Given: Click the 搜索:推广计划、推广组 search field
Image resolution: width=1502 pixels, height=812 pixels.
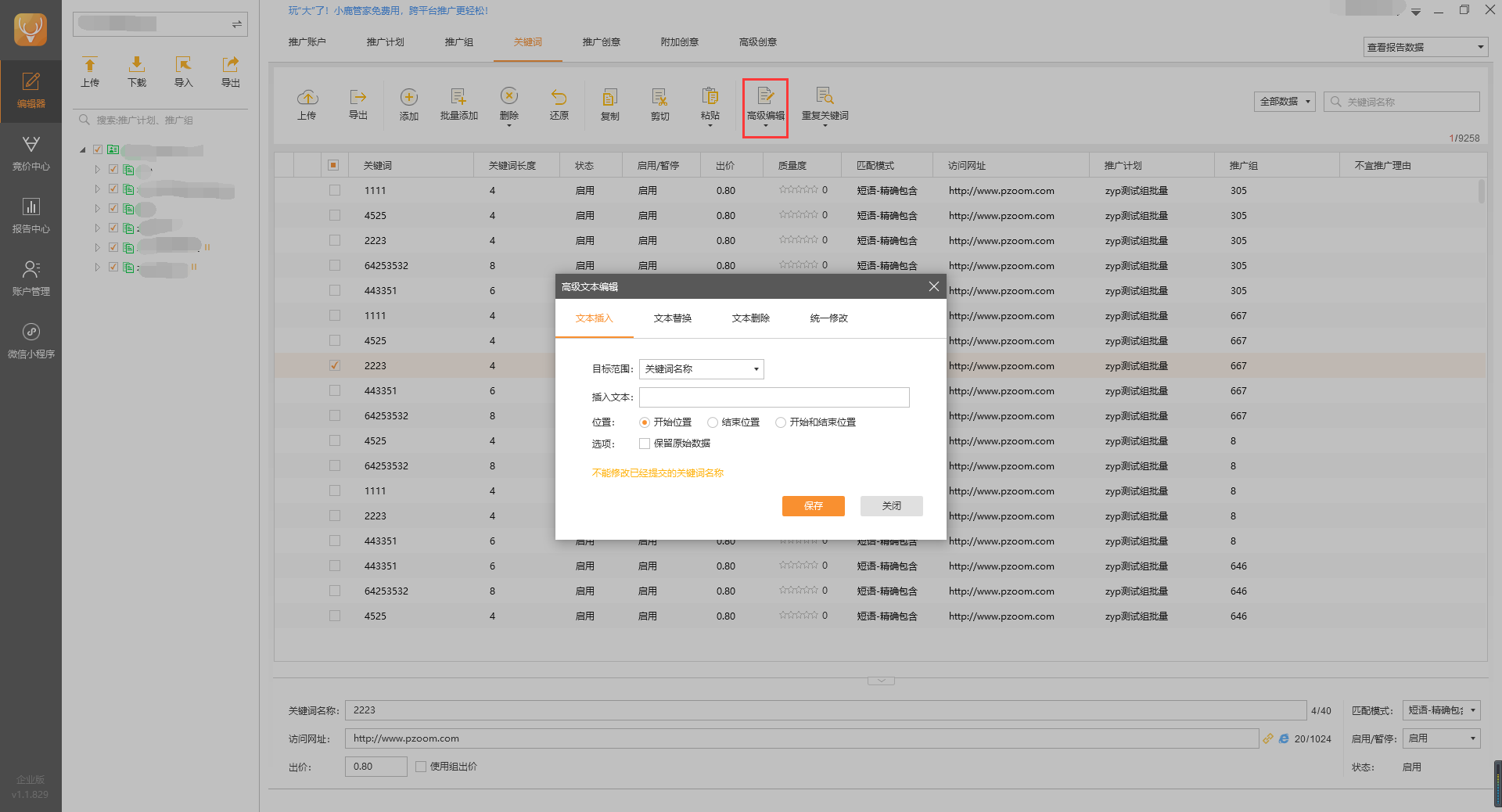Looking at the screenshot, I should (x=160, y=120).
